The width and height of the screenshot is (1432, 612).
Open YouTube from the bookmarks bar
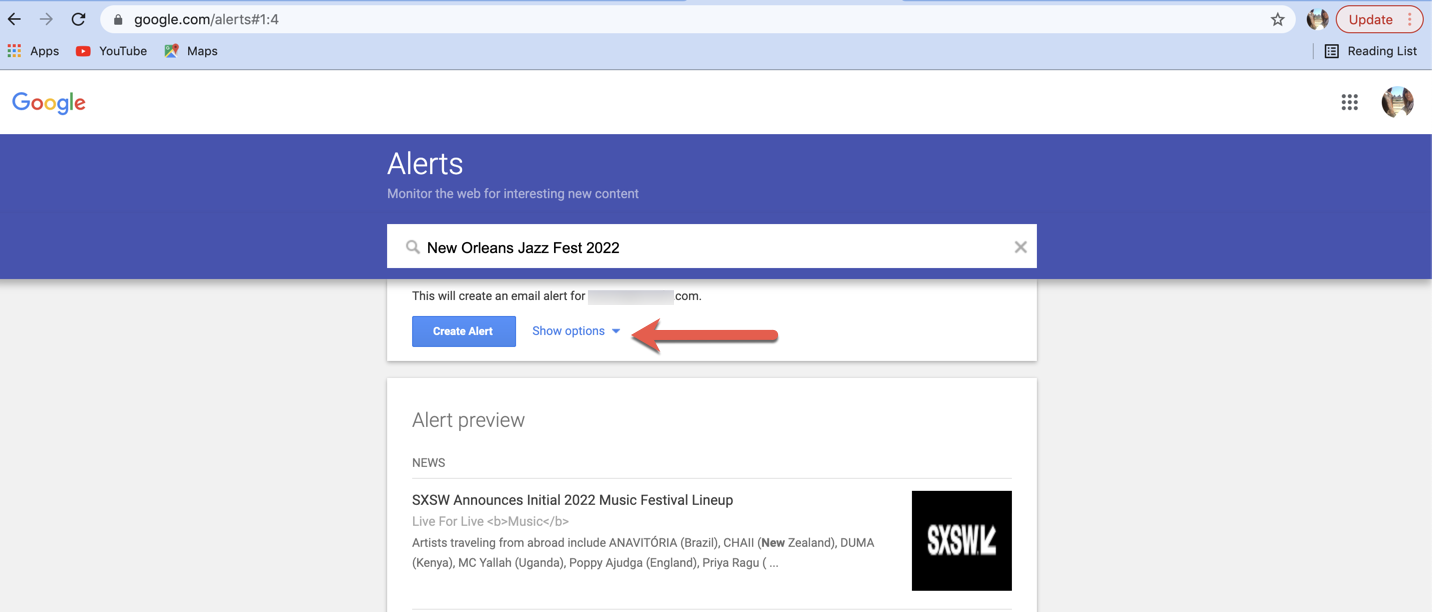[110, 50]
